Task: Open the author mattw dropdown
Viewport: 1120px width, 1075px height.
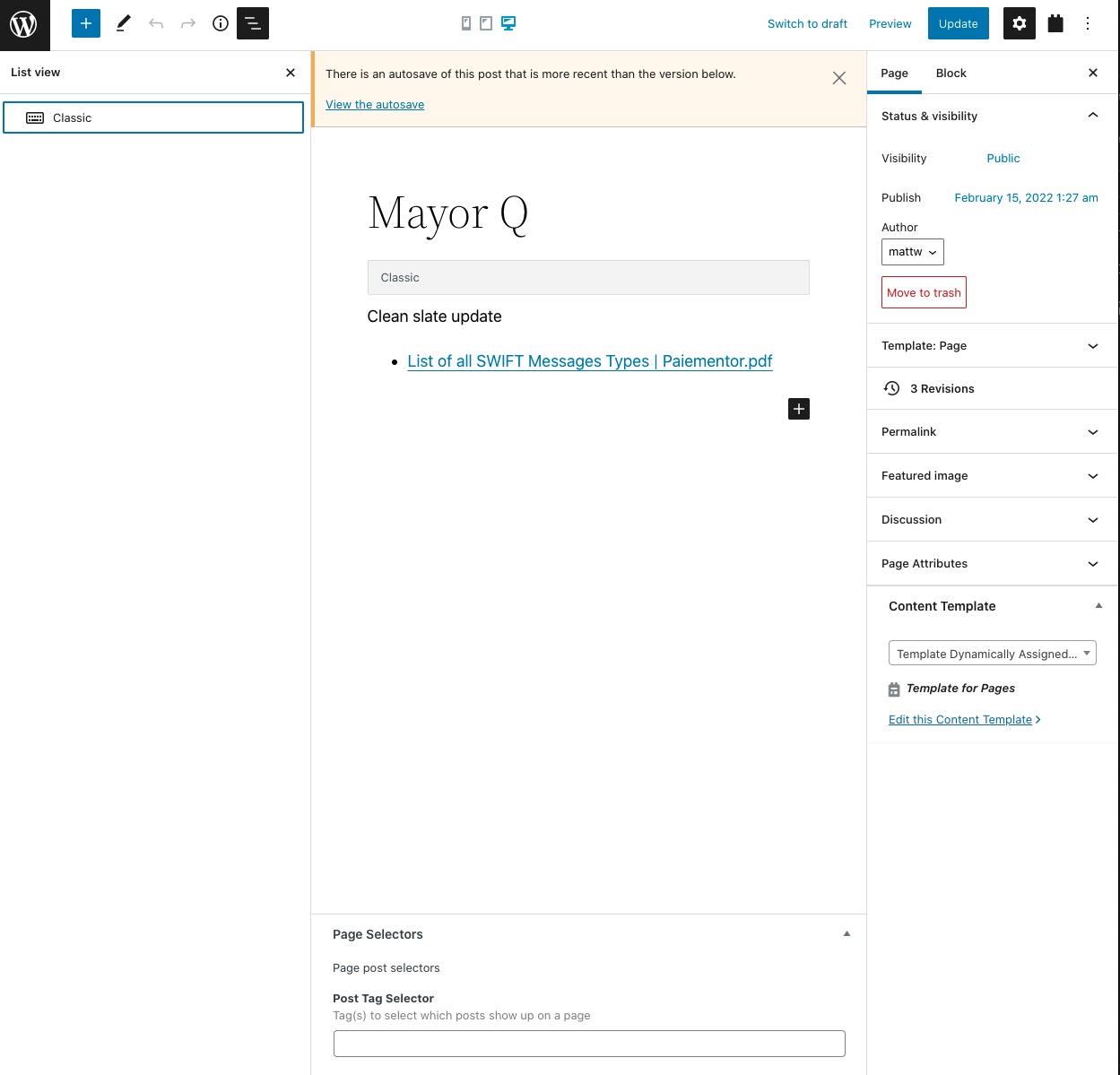Action: coord(912,252)
